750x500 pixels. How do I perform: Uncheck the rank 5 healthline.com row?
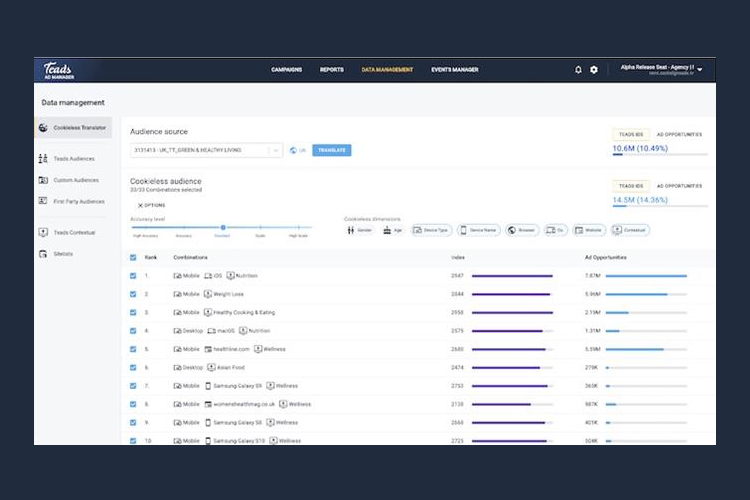[134, 349]
